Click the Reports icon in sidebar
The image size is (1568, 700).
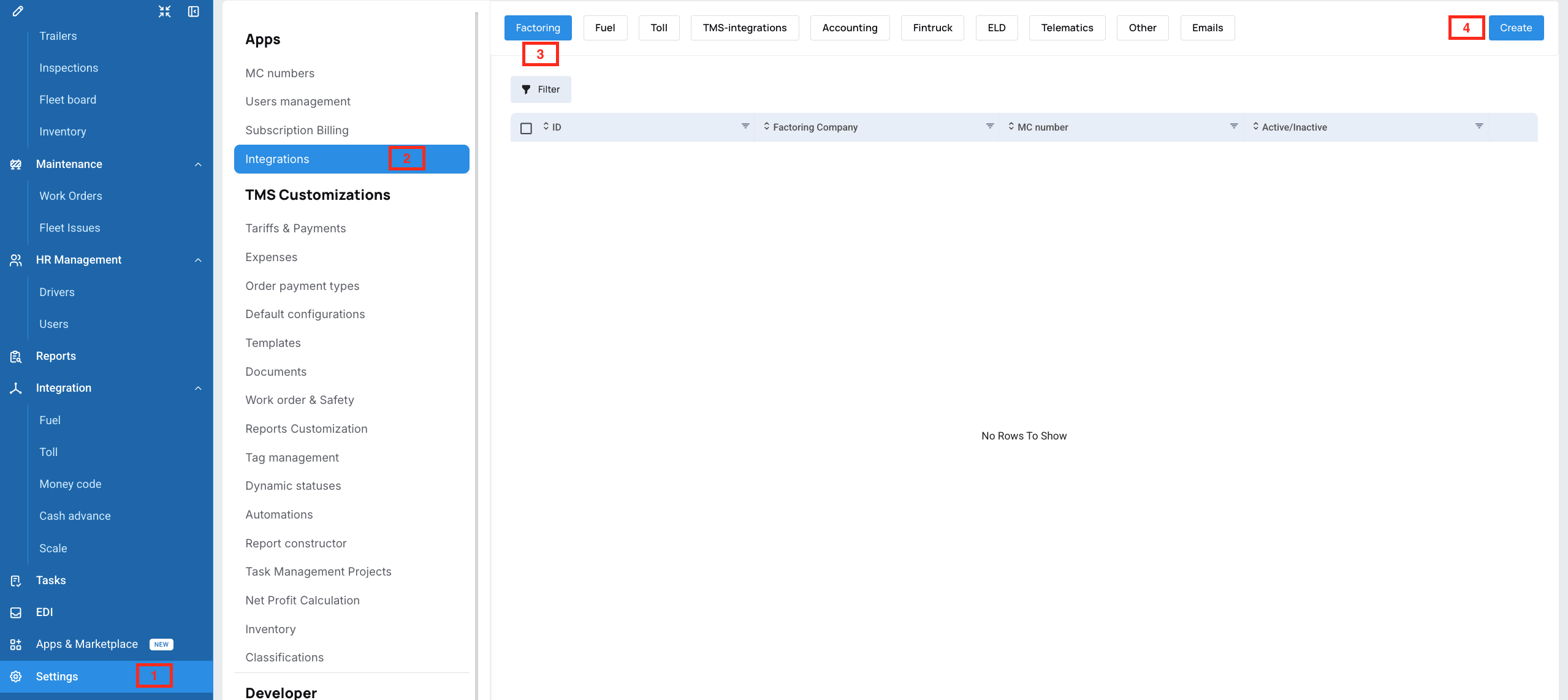[x=16, y=356]
